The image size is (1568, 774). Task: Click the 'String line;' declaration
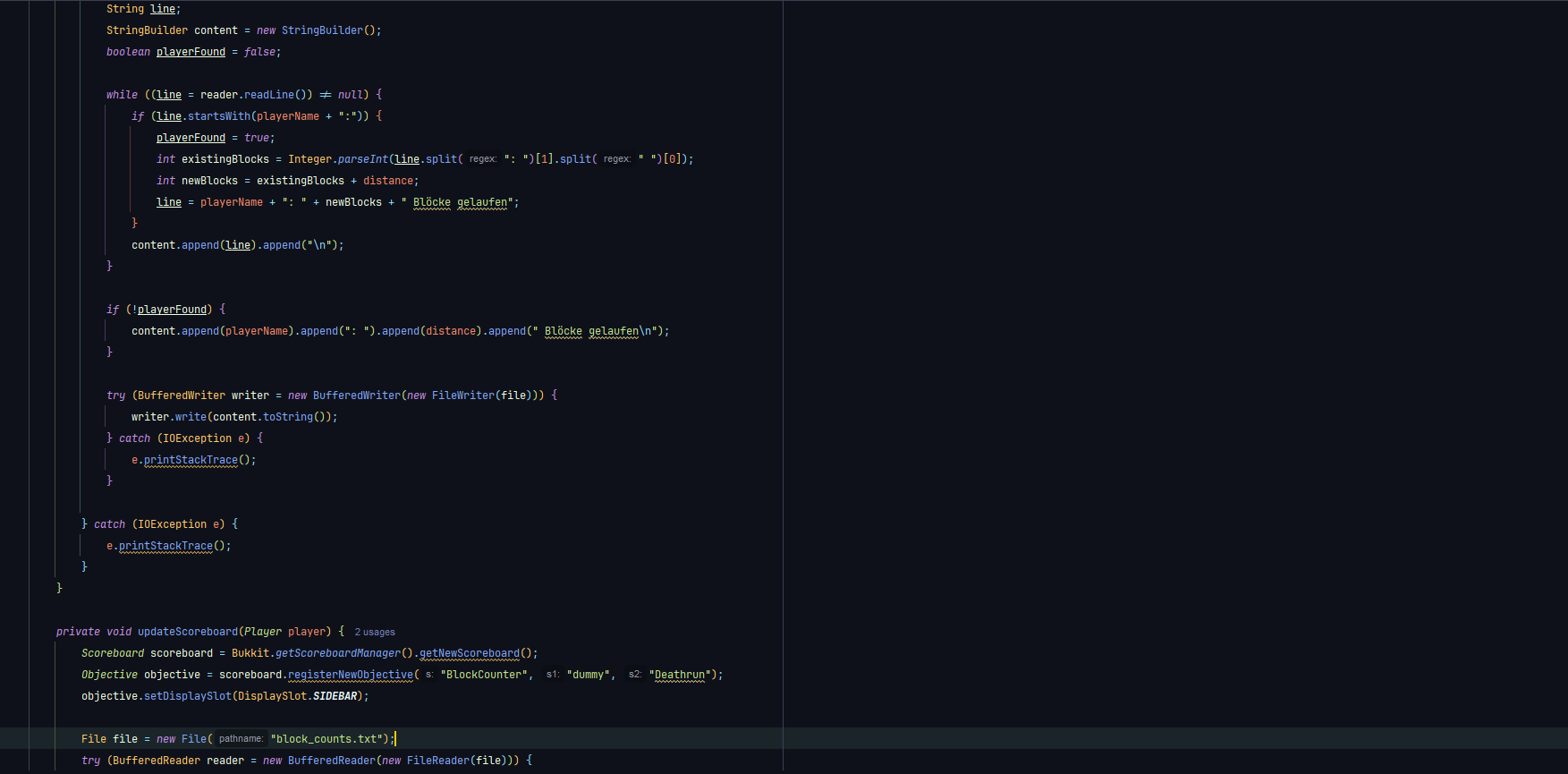[x=144, y=9]
